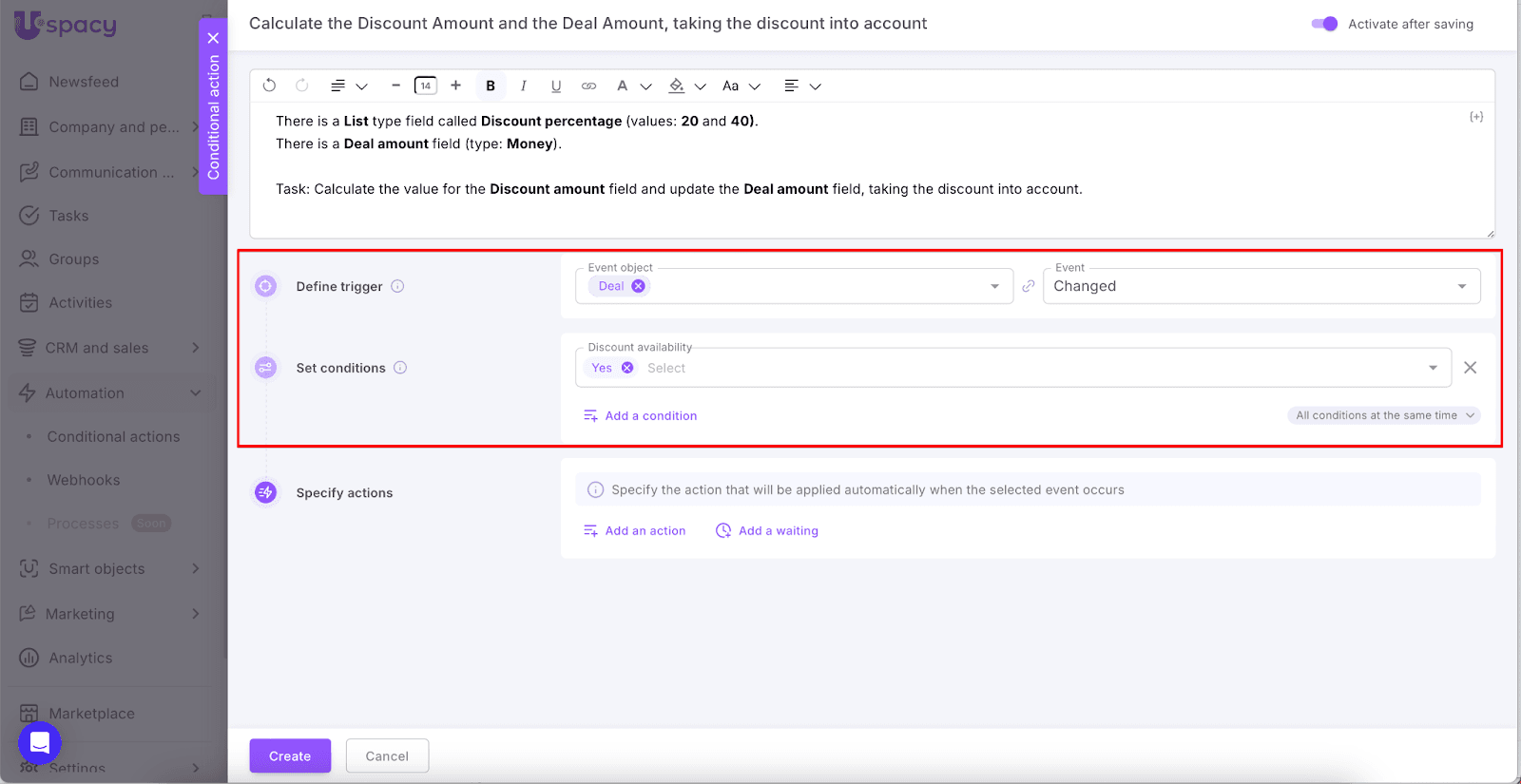Click the font size input box

(x=426, y=86)
